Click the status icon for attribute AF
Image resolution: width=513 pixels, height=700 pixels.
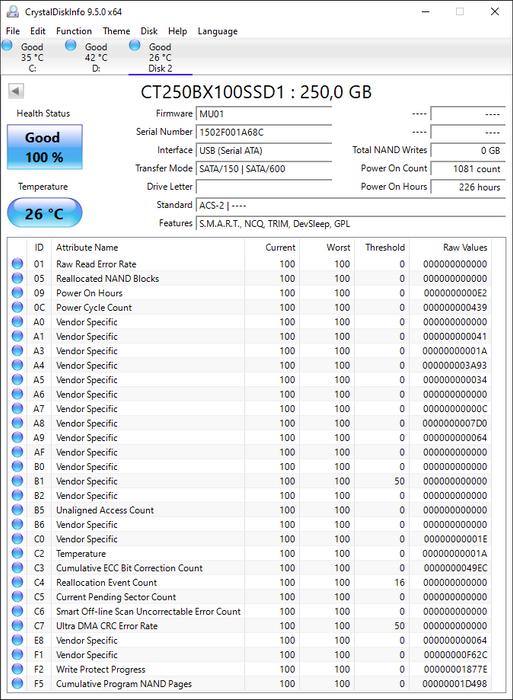coord(17,452)
